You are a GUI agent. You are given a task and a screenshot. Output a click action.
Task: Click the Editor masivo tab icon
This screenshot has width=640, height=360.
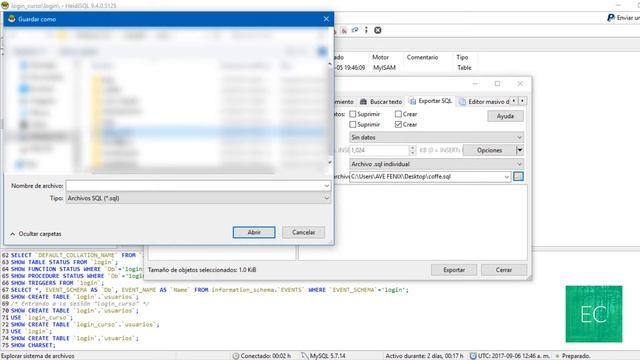point(462,102)
